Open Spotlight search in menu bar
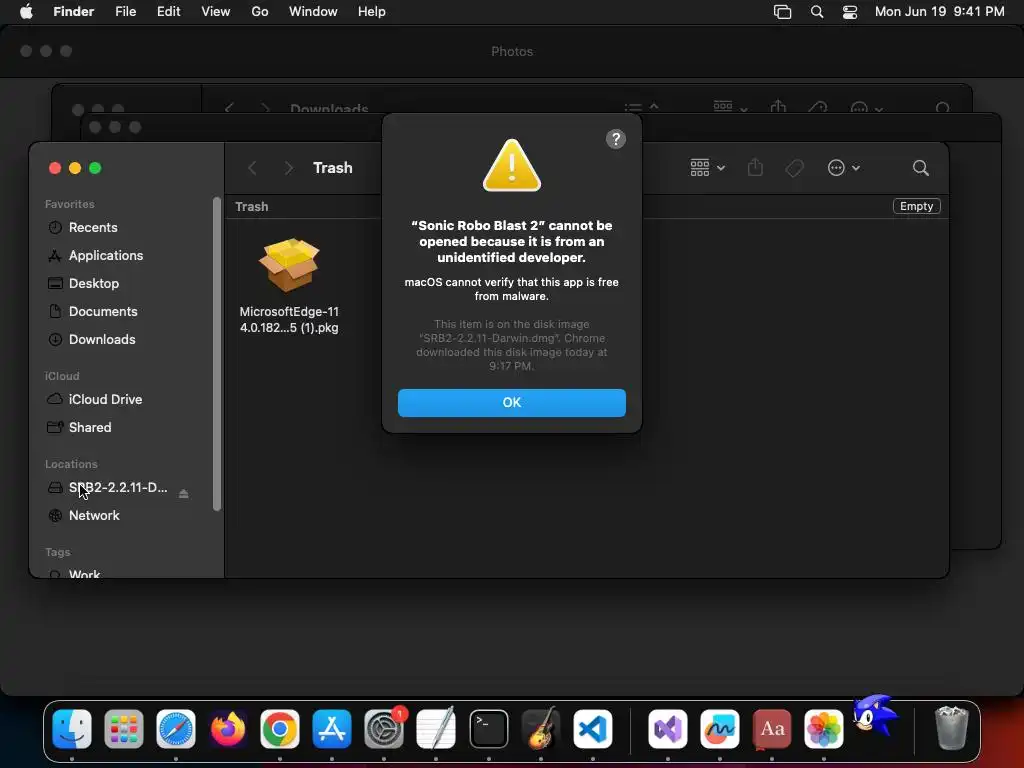1024x768 pixels. tap(816, 12)
